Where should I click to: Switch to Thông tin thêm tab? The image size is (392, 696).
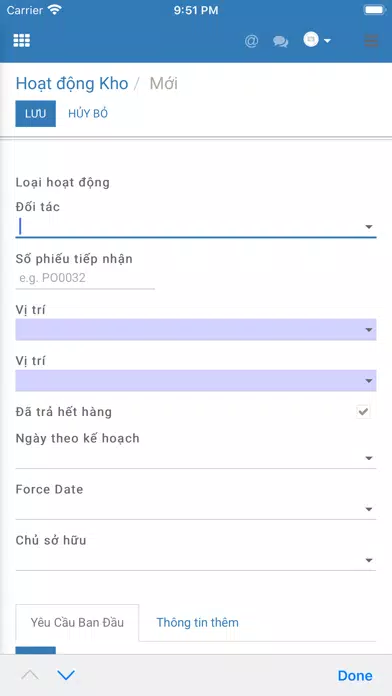[x=197, y=622]
